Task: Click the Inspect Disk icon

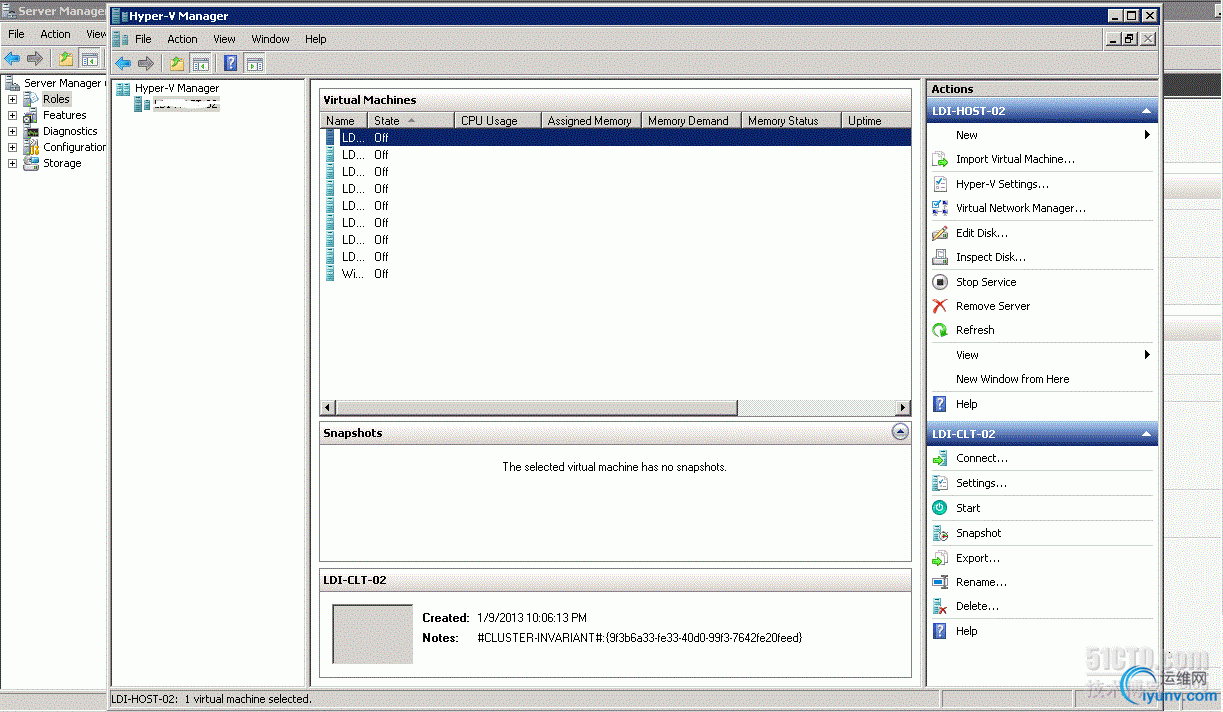Action: coord(939,257)
